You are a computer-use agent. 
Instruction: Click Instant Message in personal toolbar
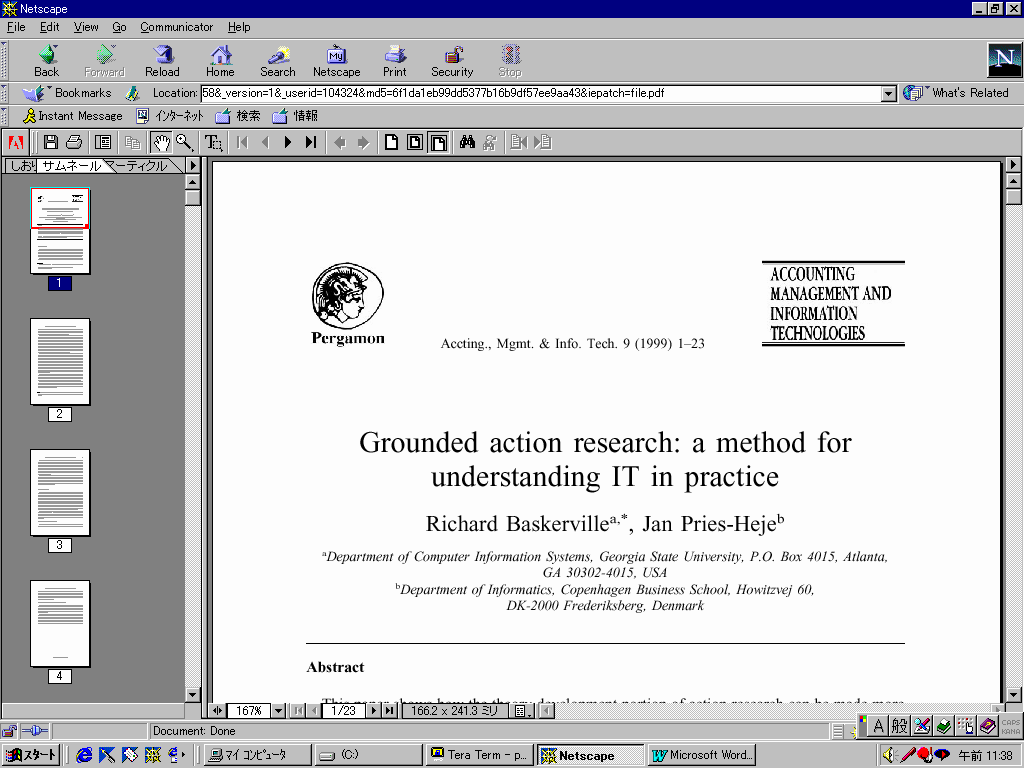point(72,116)
